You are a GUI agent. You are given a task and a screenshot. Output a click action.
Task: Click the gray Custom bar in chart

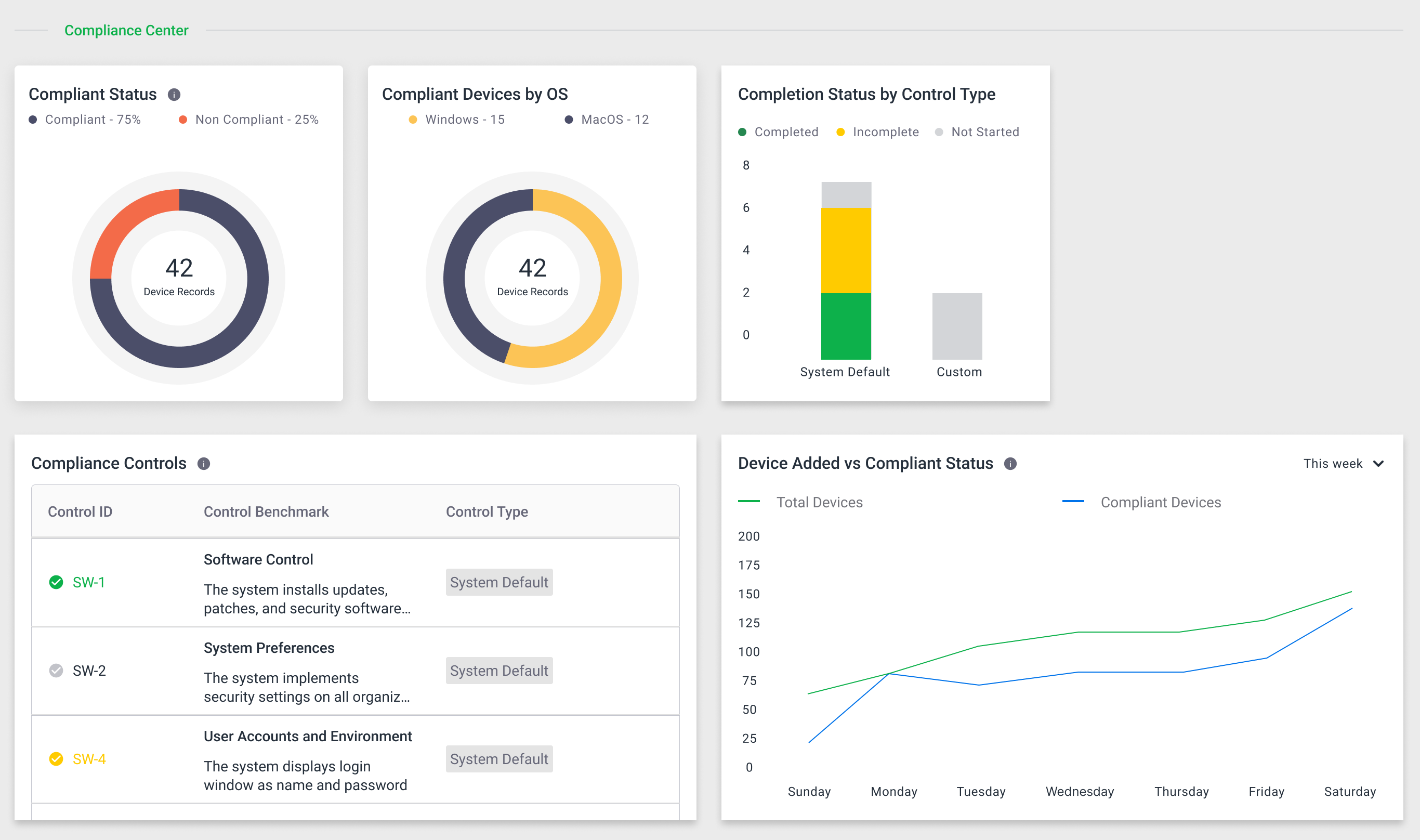pyautogui.click(x=957, y=325)
